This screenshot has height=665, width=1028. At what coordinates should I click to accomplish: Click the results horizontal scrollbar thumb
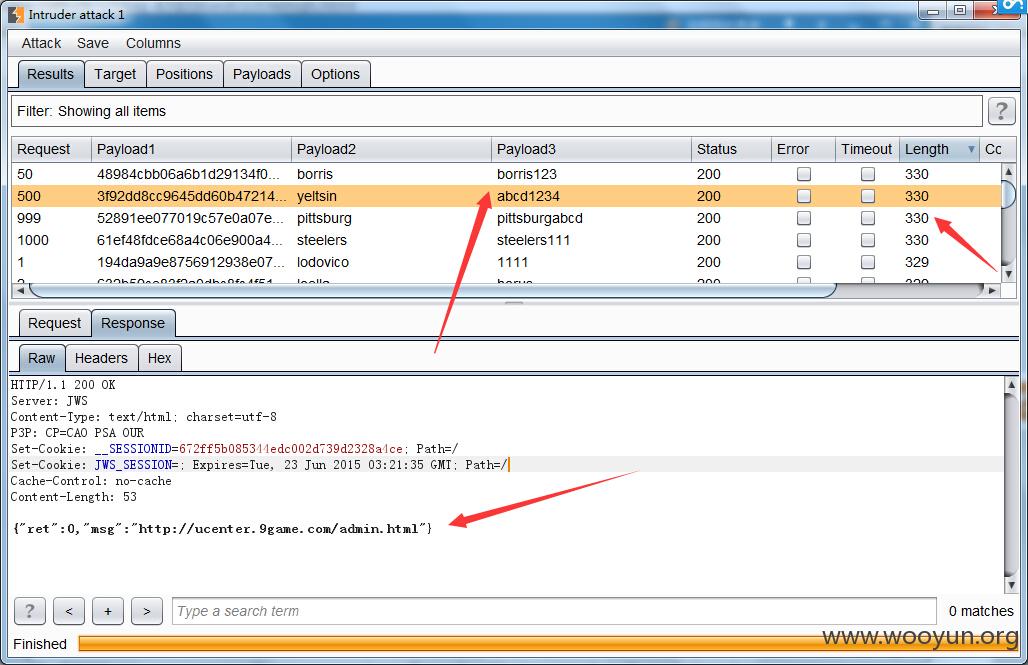point(433,290)
